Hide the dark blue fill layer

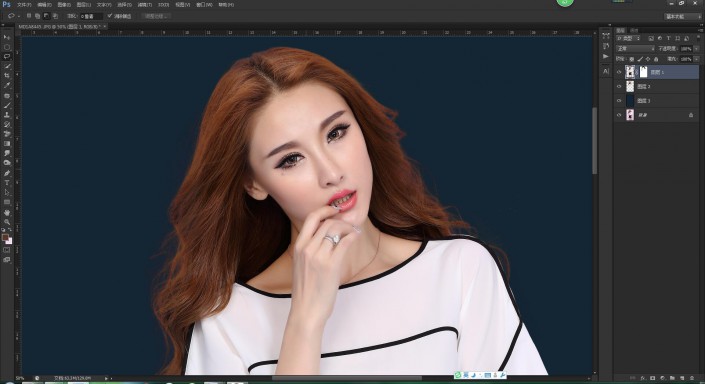pyautogui.click(x=619, y=101)
